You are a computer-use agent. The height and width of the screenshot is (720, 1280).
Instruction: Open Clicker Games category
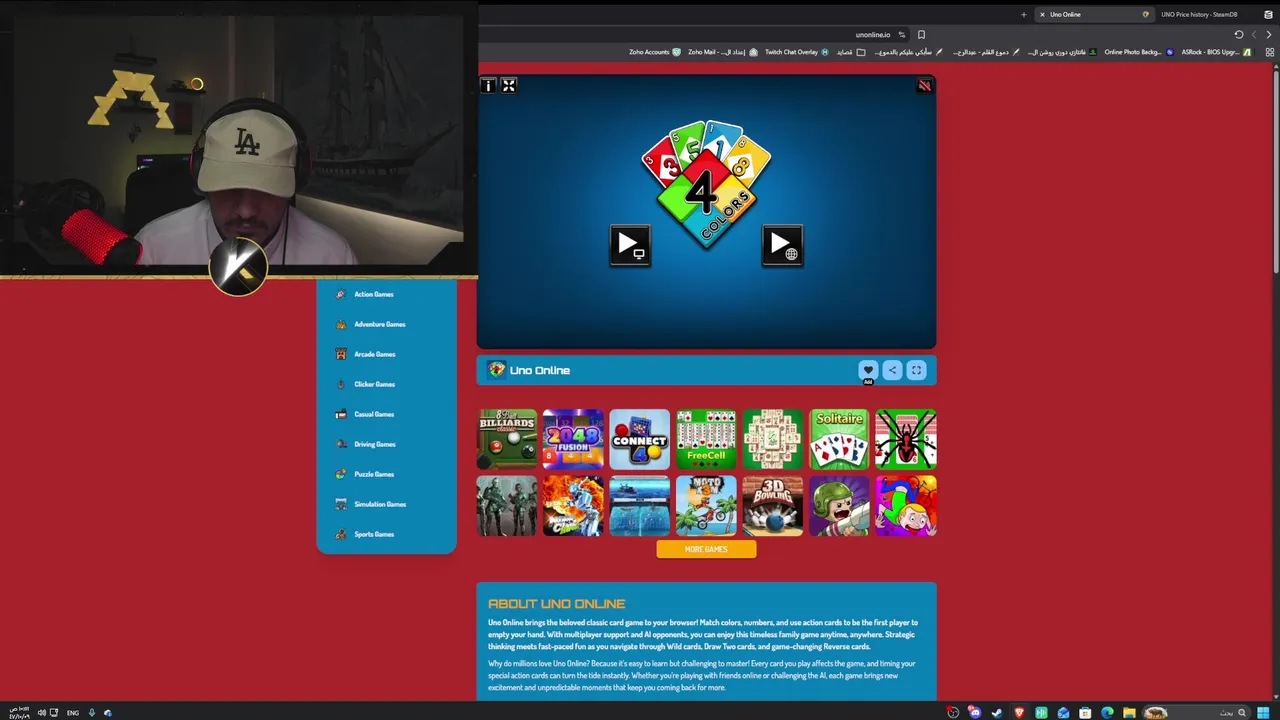point(374,384)
